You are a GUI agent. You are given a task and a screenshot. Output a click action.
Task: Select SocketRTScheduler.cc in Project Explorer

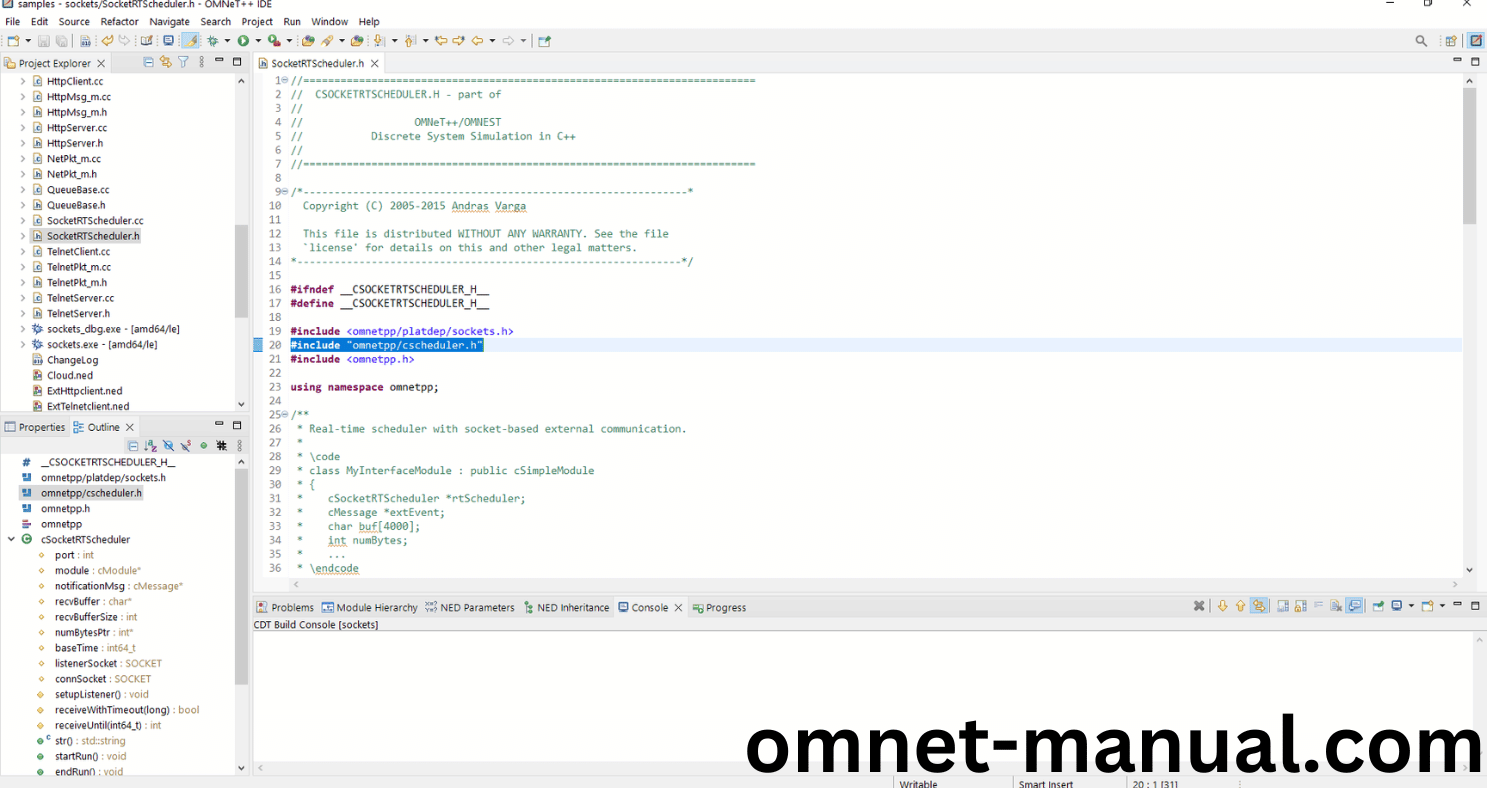tap(95, 220)
